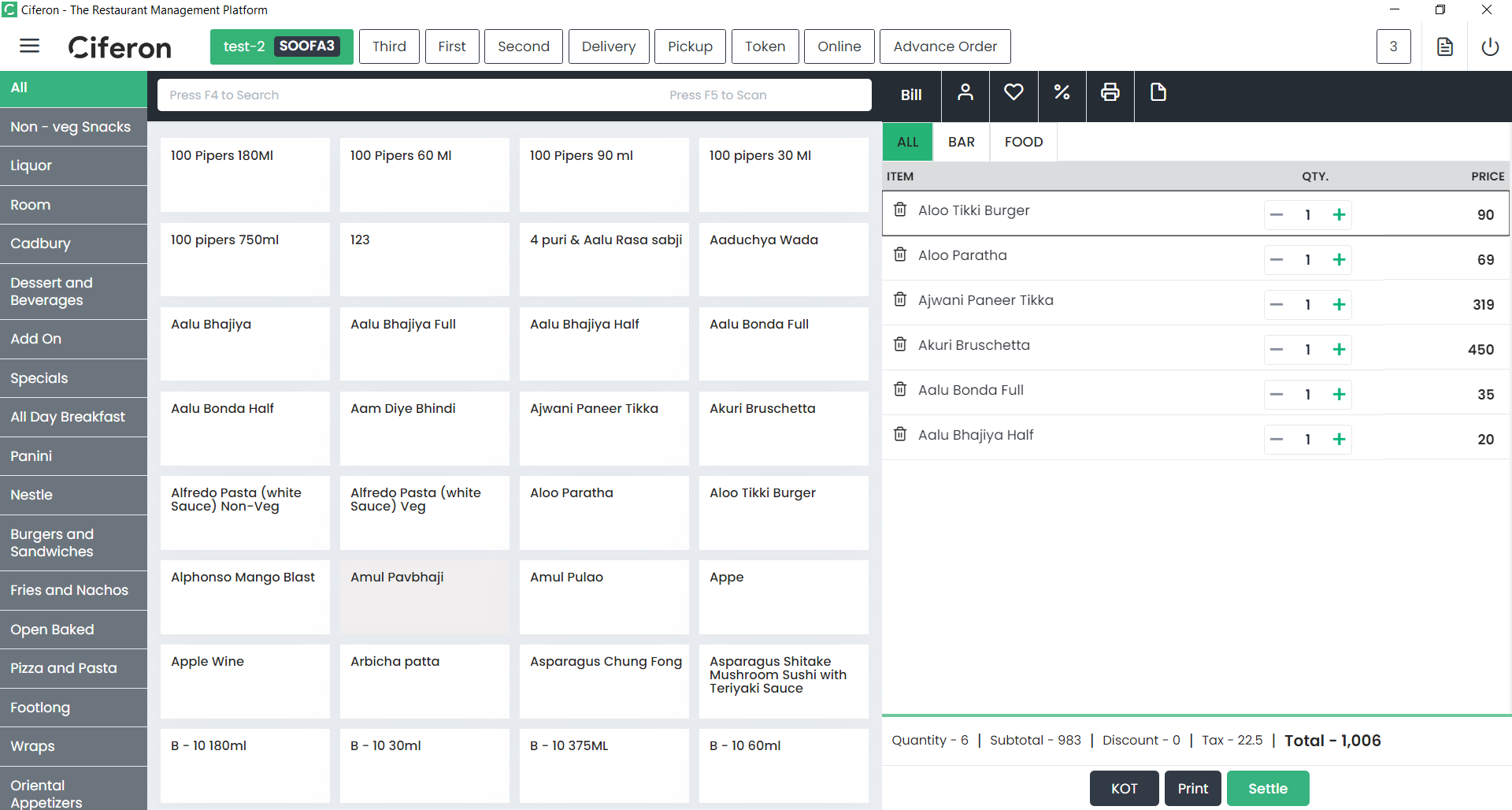Open the Delivery order tab

[608, 46]
